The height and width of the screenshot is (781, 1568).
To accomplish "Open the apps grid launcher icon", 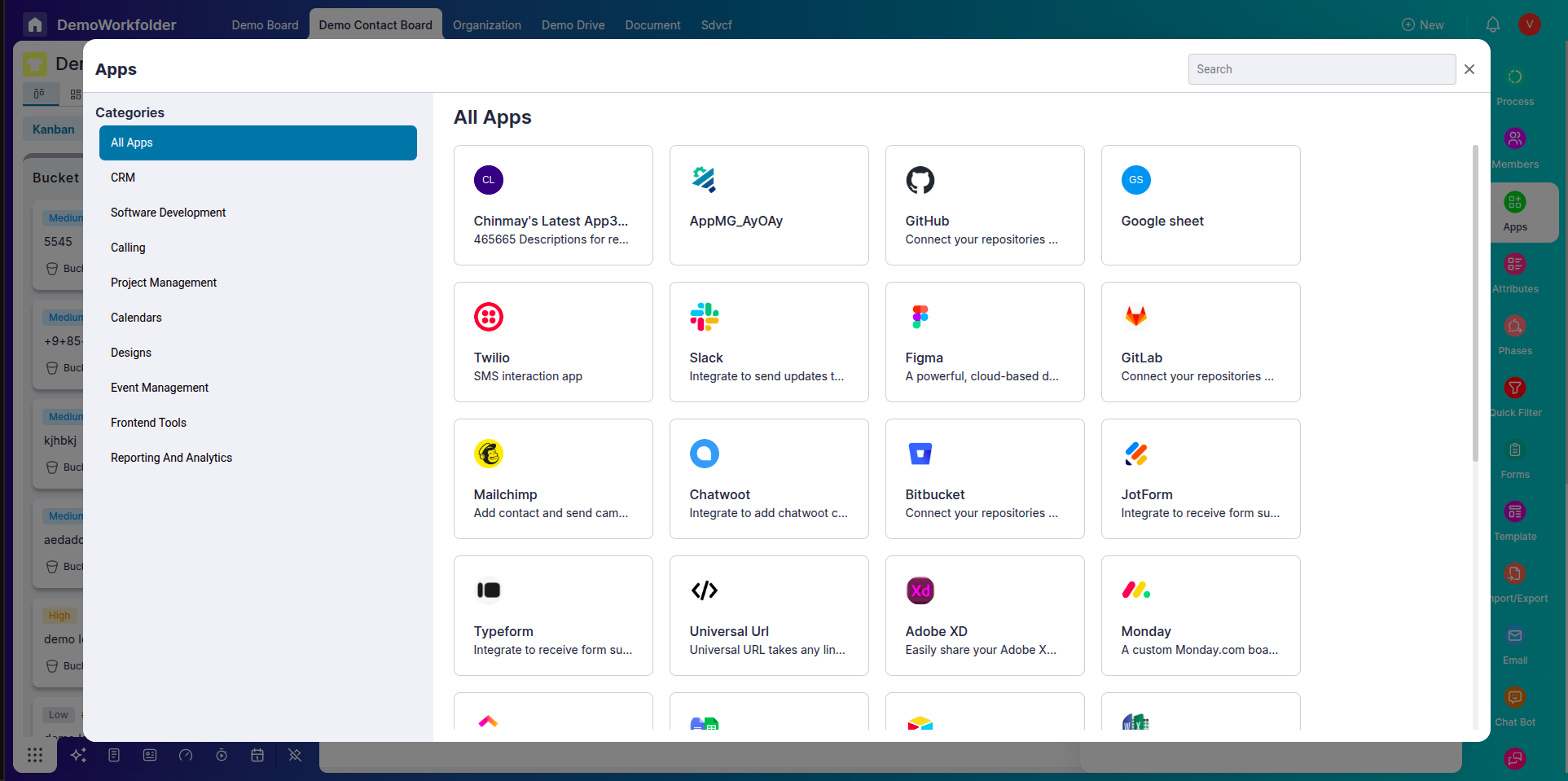I will (35, 755).
